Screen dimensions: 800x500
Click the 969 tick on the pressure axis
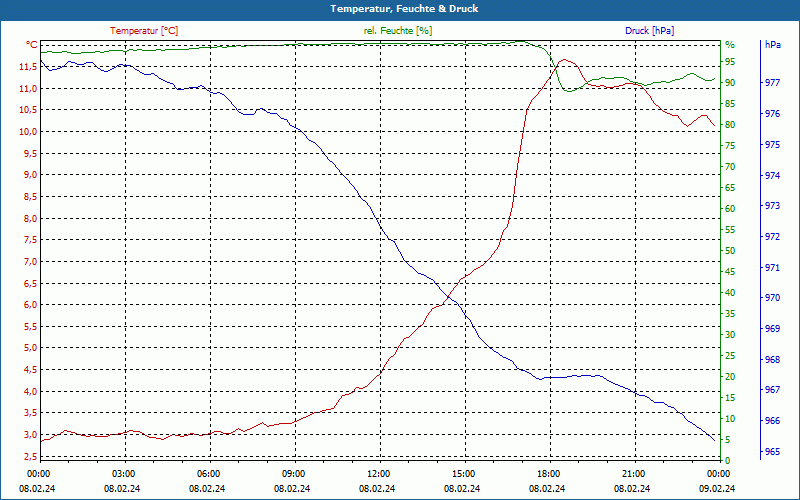(773, 329)
